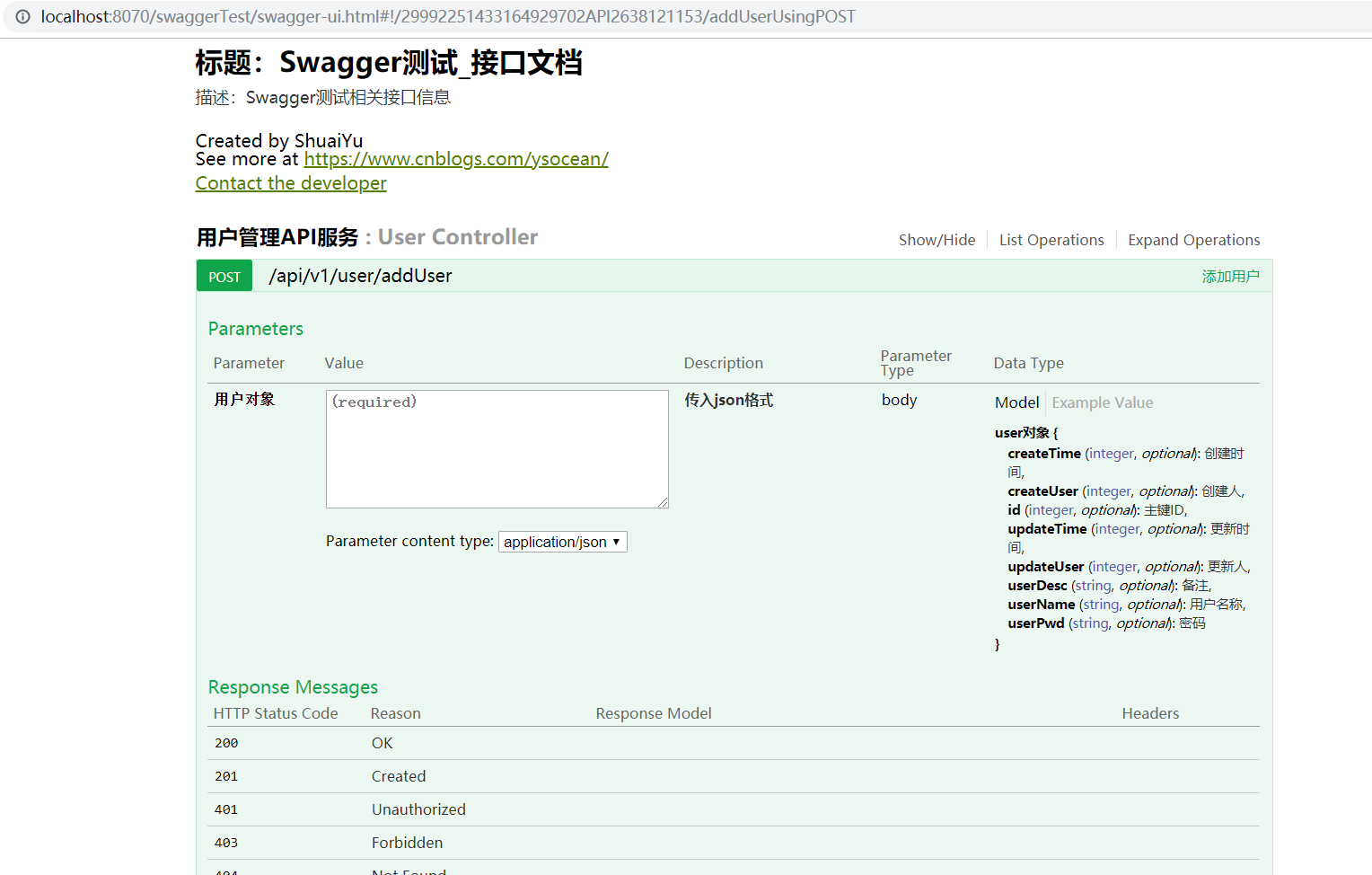The image size is (1372, 875).
Task: Click the green POST method badge
Action: pos(224,277)
